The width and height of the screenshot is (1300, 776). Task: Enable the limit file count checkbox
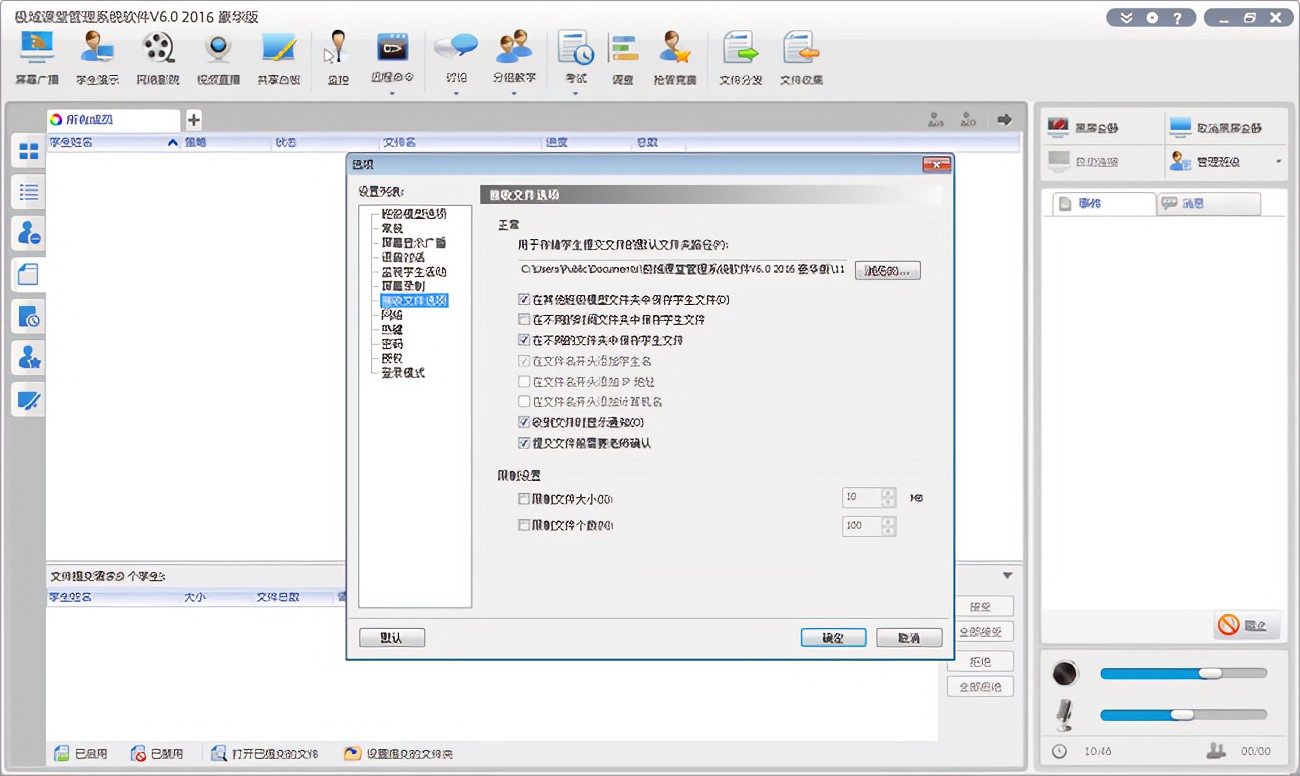(524, 525)
